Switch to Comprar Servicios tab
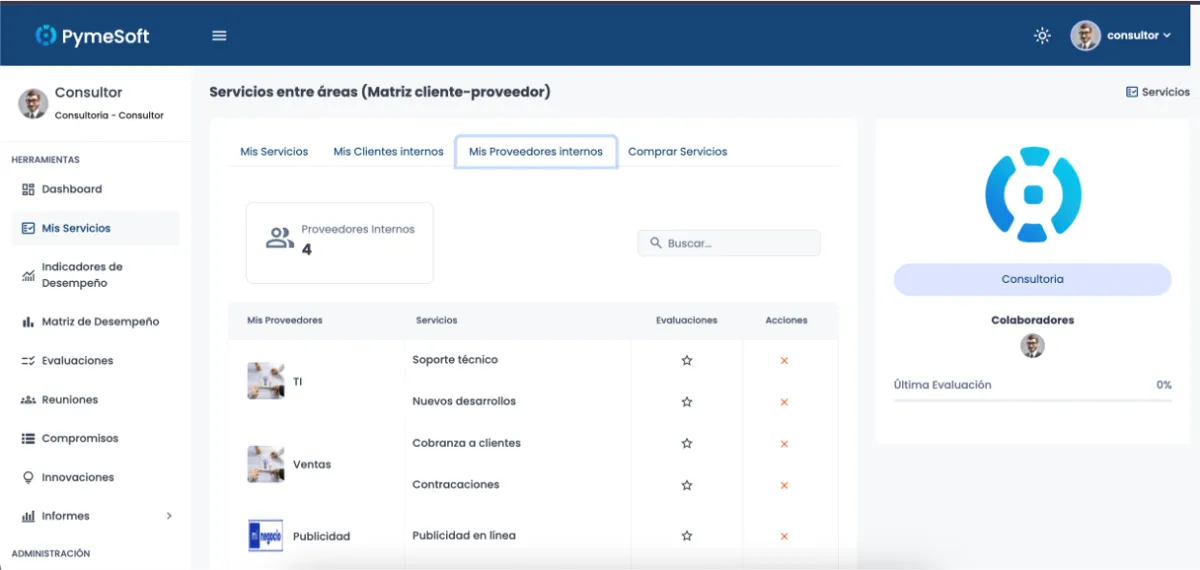The width and height of the screenshot is (1200, 570). pyautogui.click(x=678, y=152)
